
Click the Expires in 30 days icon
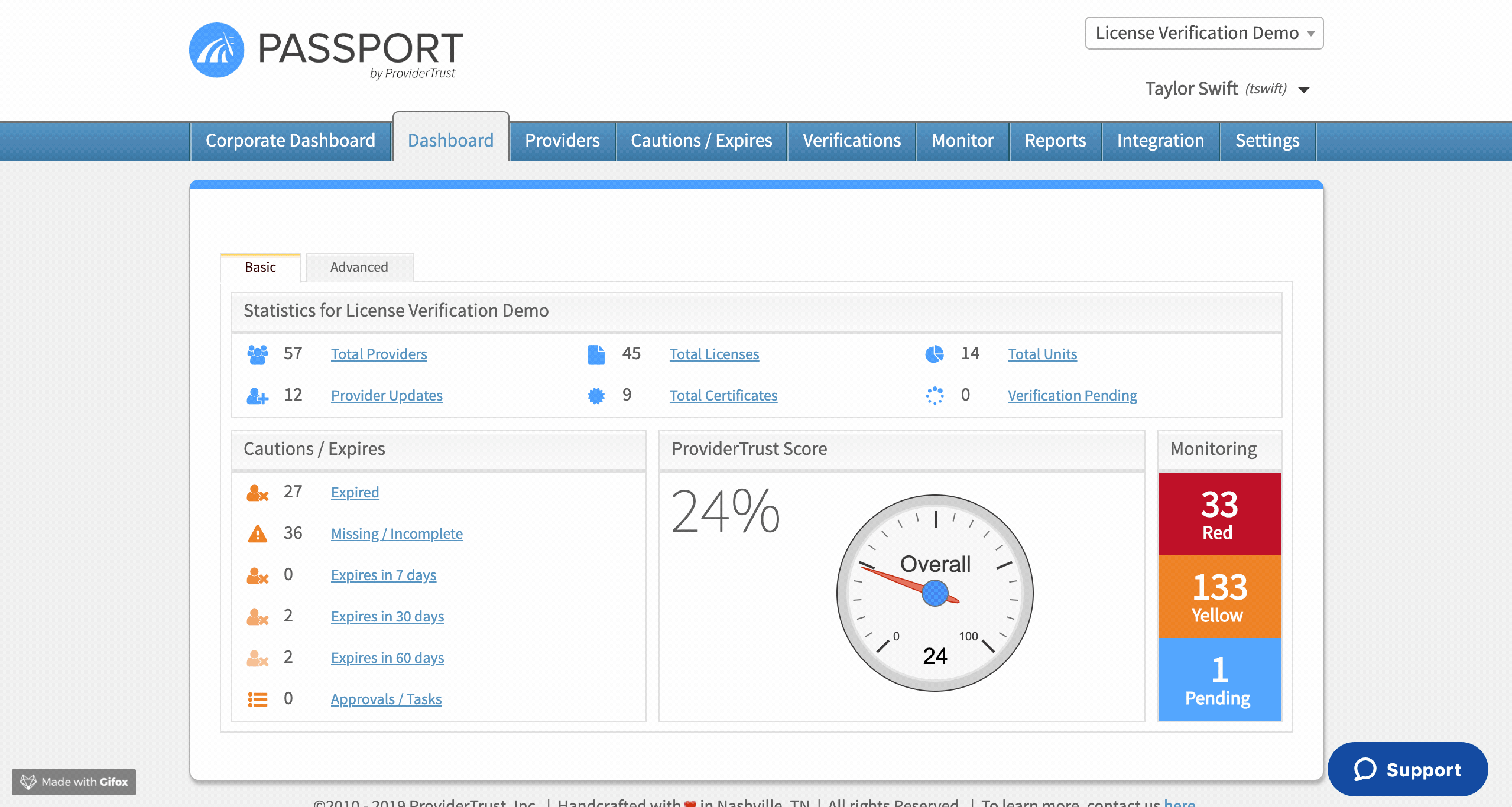(x=257, y=616)
